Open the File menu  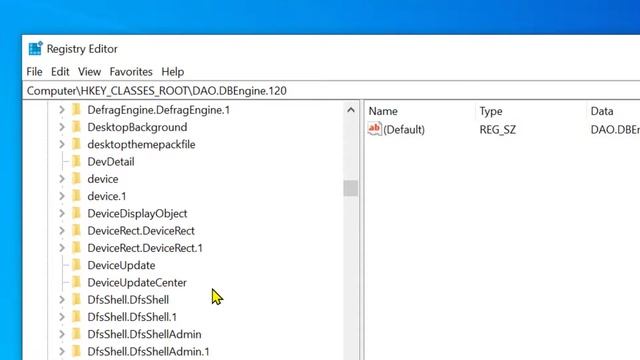pyautogui.click(x=34, y=72)
